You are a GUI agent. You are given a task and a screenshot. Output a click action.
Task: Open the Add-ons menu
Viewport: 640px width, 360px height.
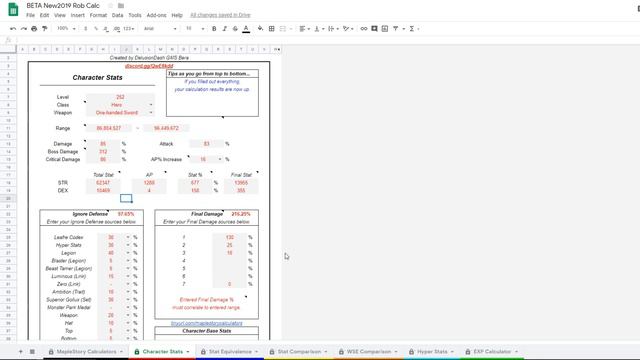click(156, 15)
